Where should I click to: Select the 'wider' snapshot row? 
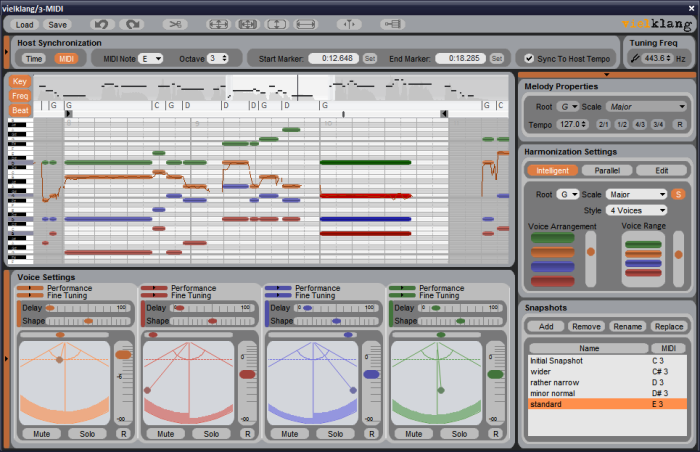click(607, 372)
